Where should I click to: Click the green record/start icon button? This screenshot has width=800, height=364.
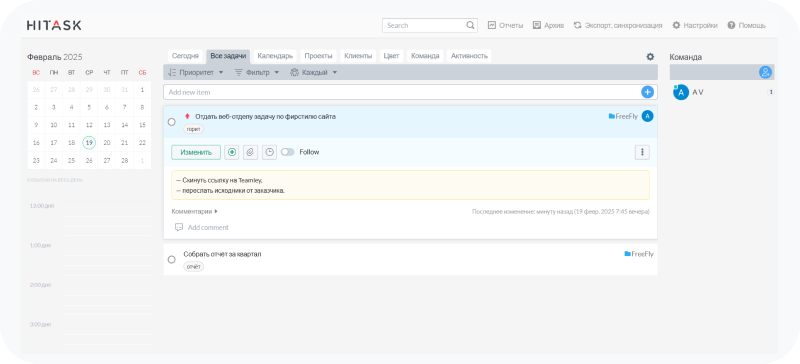[x=232, y=152]
